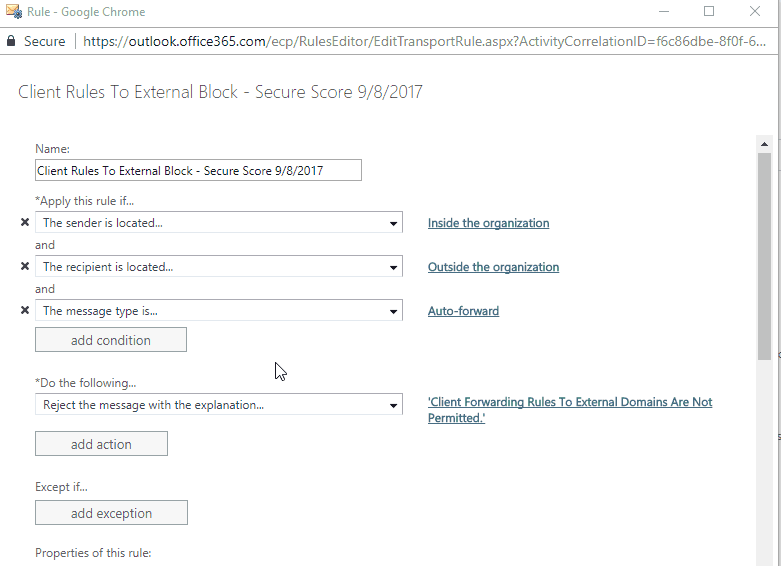Open the 'Auto-forward' link
781x566 pixels.
click(x=463, y=311)
